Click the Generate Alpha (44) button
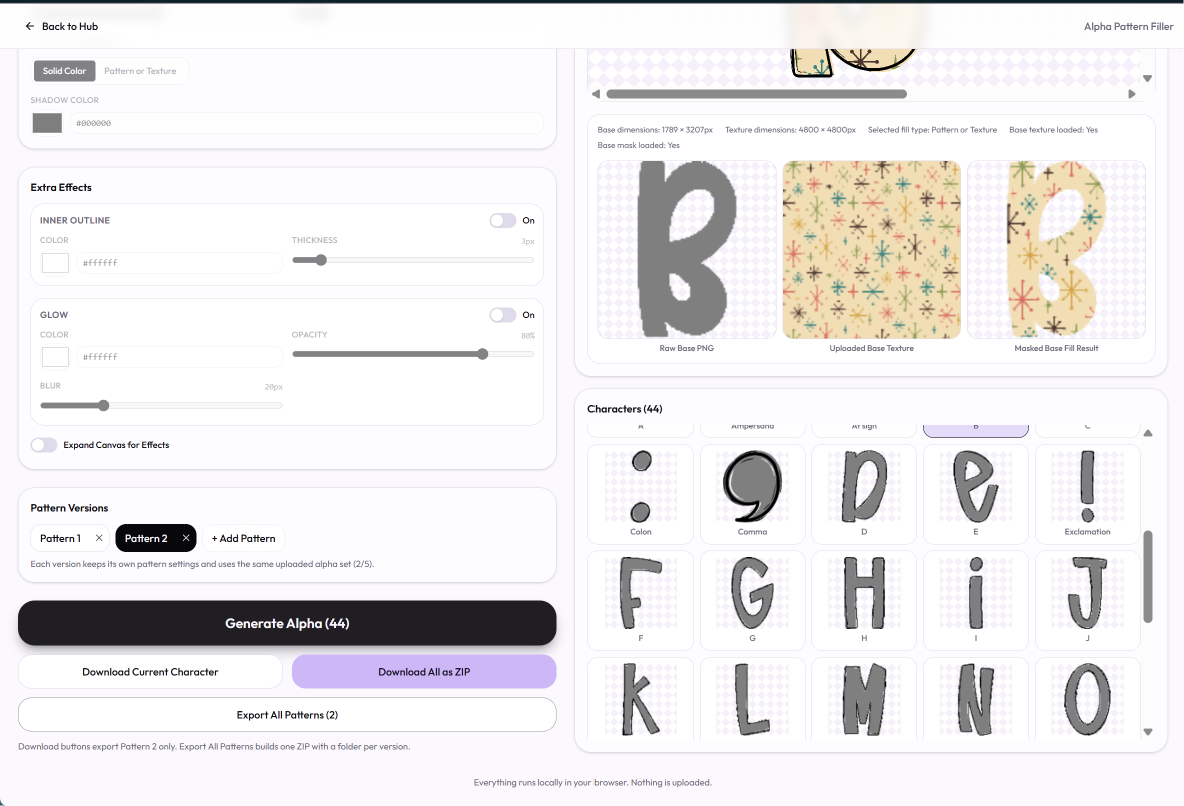 (287, 623)
